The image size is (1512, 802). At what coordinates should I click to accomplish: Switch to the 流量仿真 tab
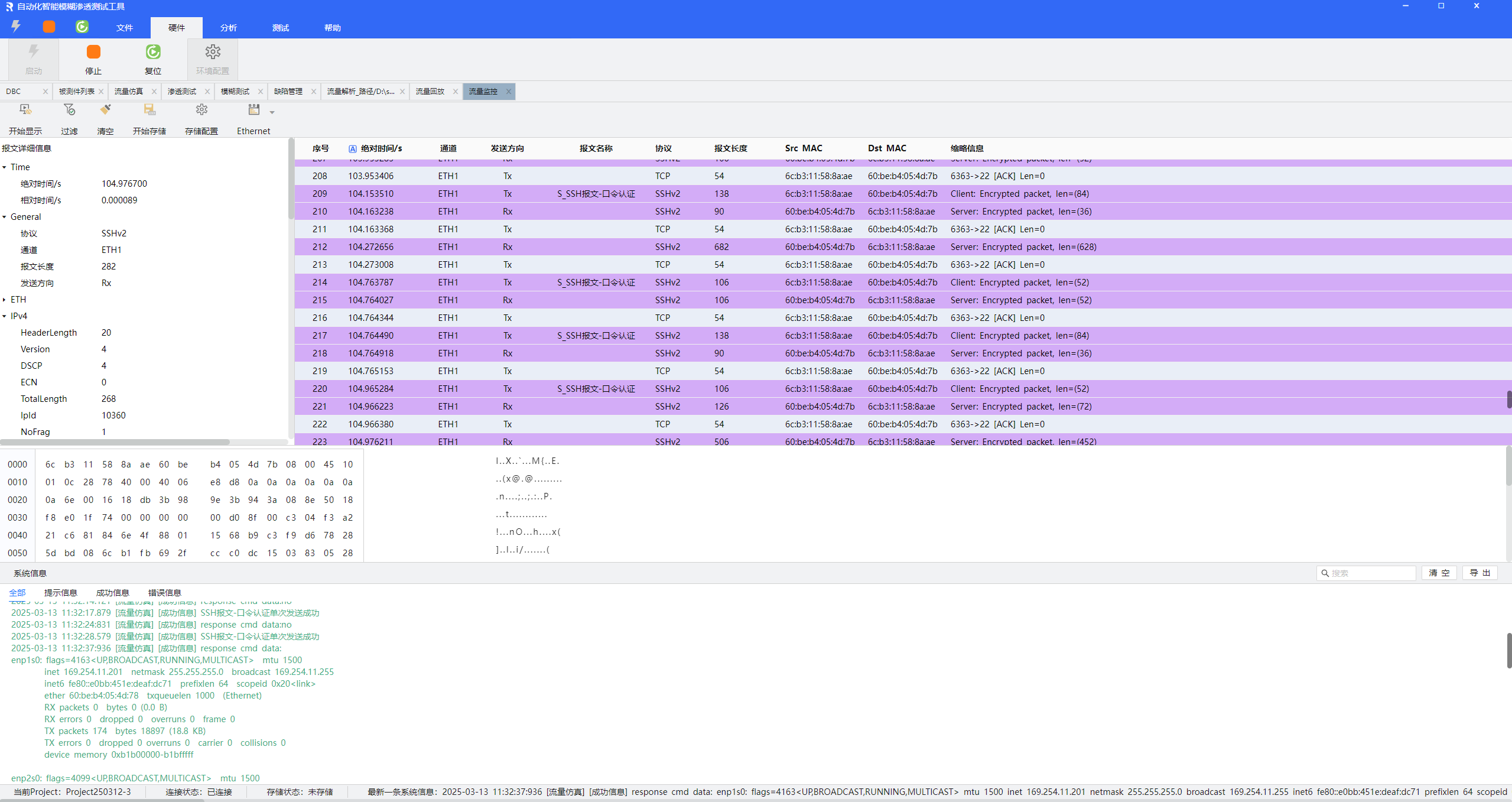pyautogui.click(x=128, y=92)
